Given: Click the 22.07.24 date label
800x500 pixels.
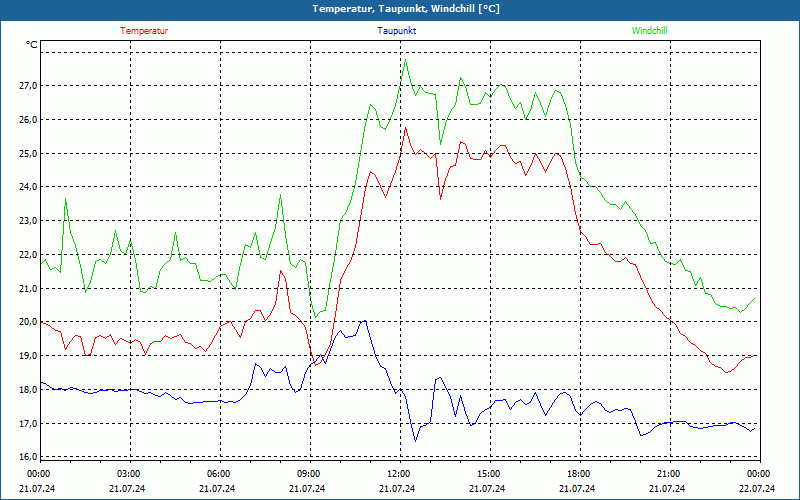Looking at the screenshot, I should pyautogui.click(x=758, y=489).
